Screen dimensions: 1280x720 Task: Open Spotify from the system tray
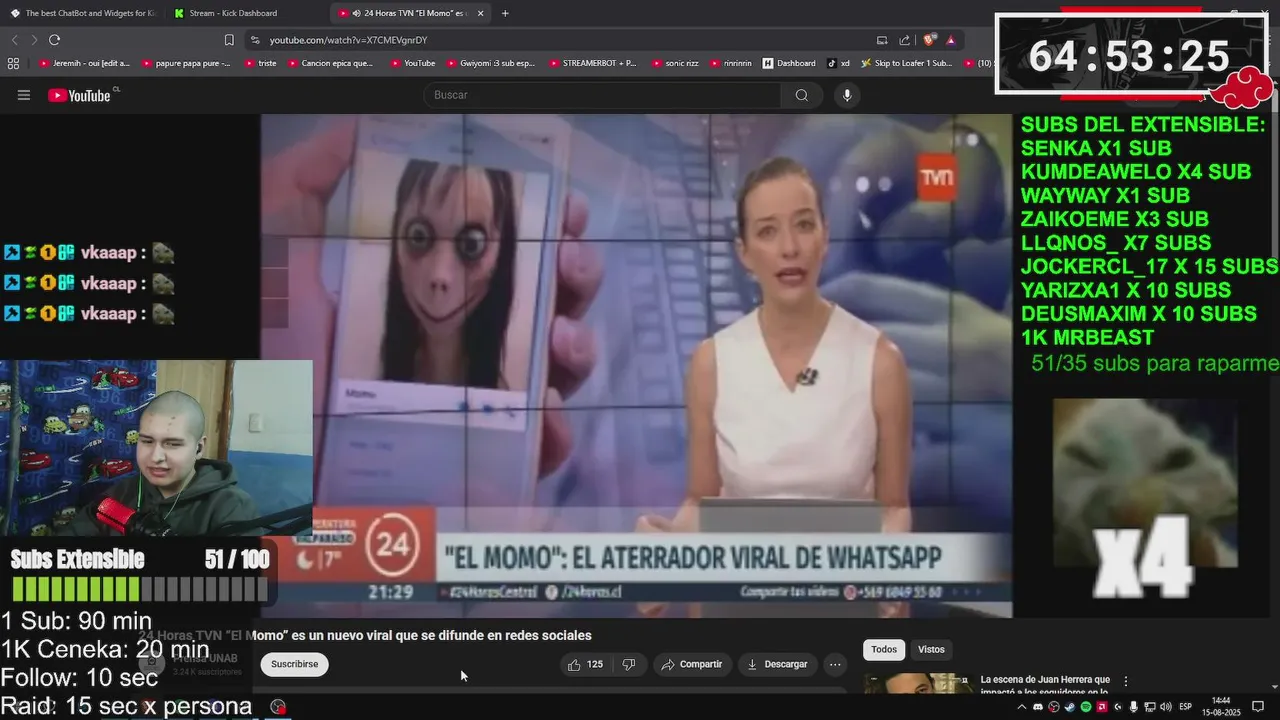click(1086, 707)
